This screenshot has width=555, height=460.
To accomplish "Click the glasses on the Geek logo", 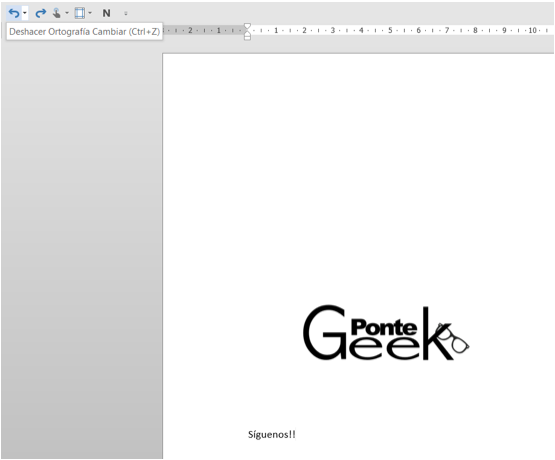I will (x=454, y=338).
